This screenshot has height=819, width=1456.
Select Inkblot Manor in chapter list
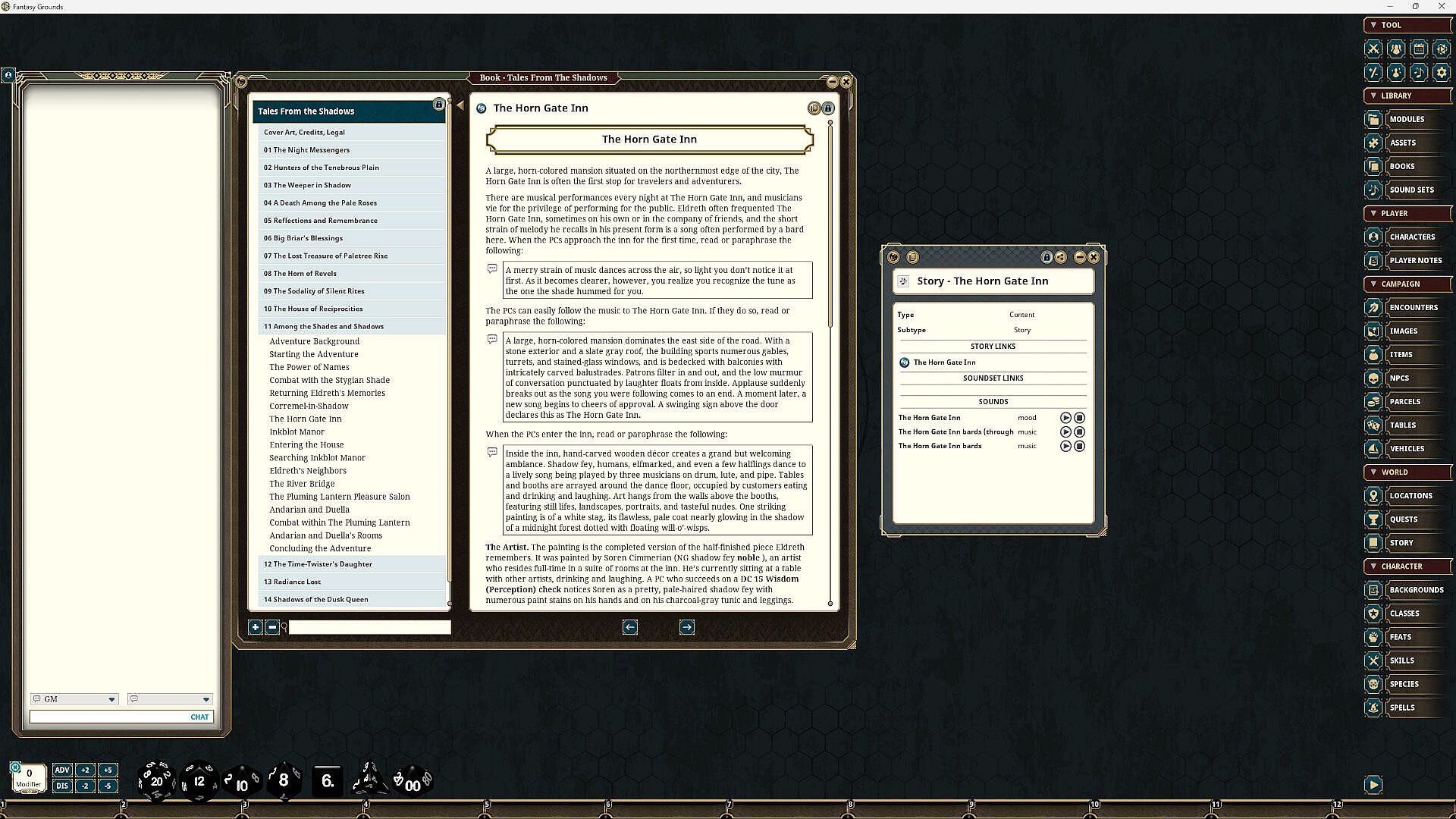[297, 432]
